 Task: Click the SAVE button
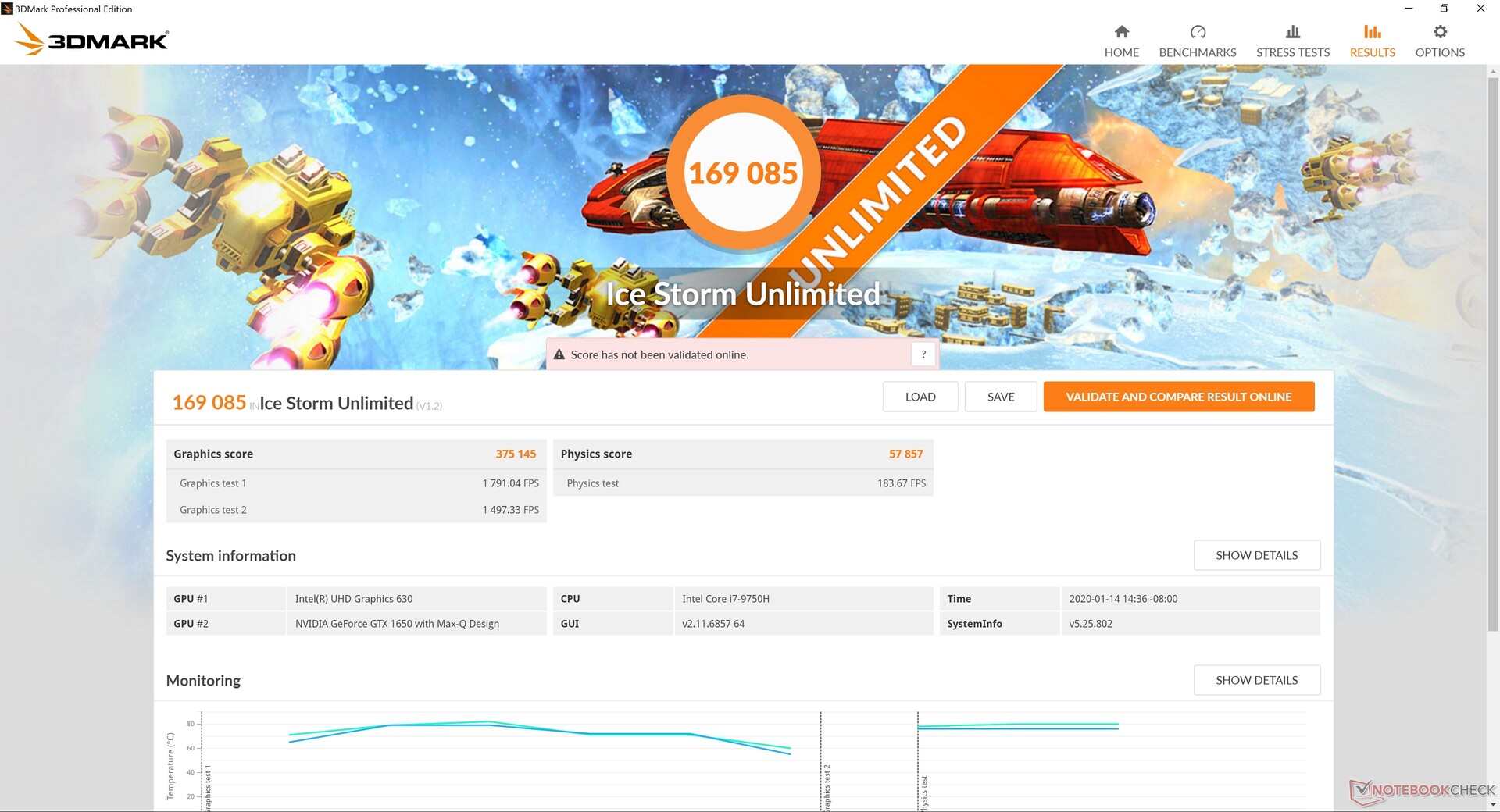click(x=1001, y=397)
